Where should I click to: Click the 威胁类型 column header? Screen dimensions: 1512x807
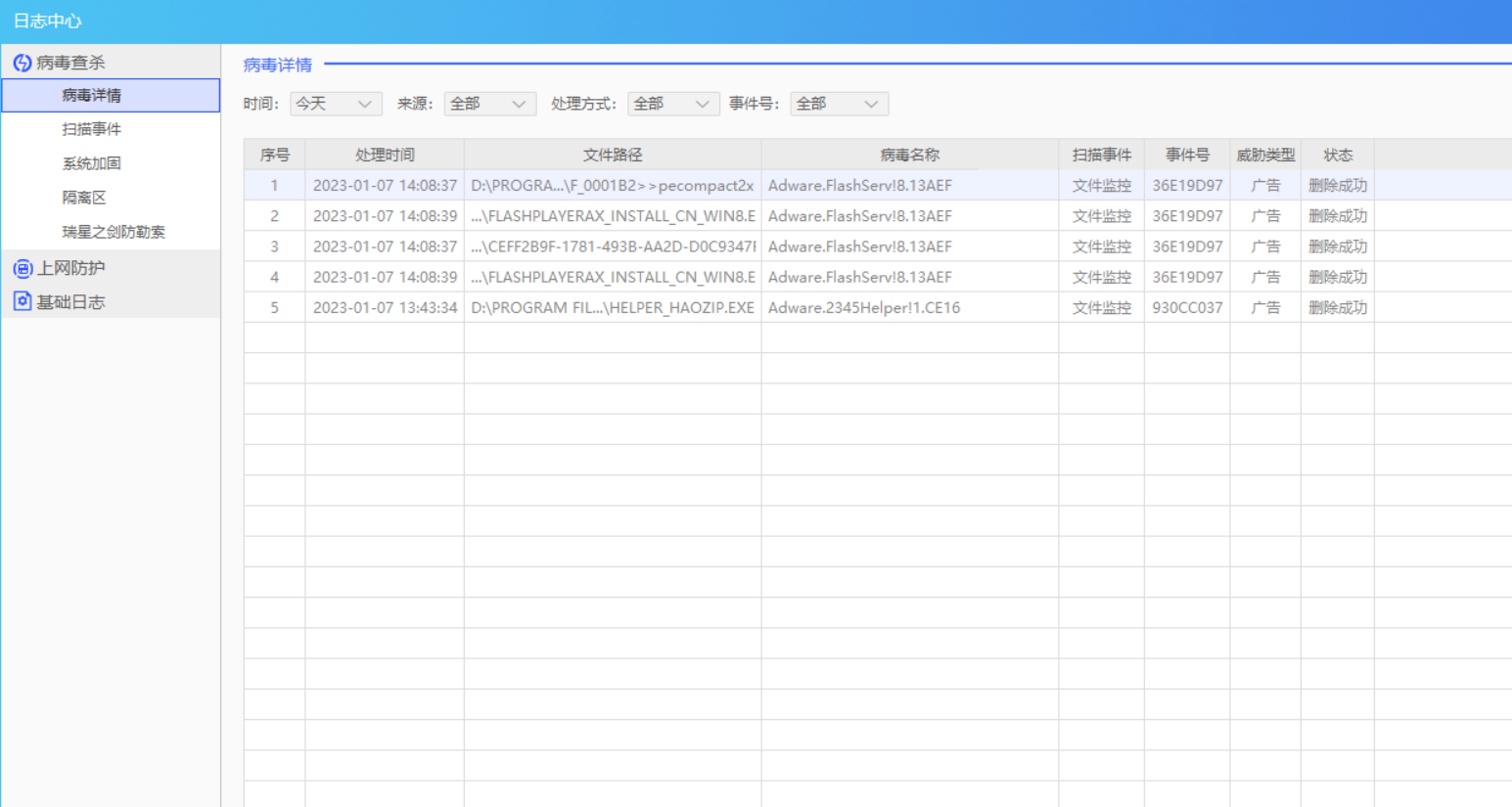click(1264, 155)
